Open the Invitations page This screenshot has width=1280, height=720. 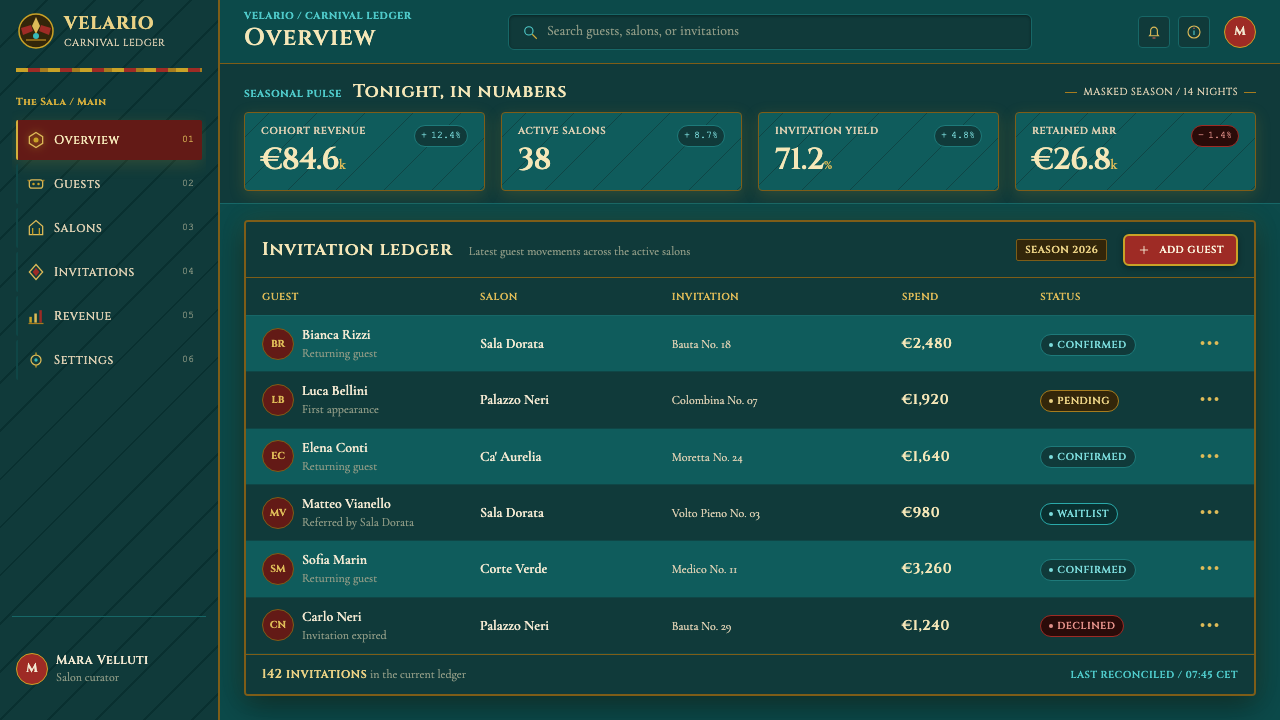tap(109, 272)
